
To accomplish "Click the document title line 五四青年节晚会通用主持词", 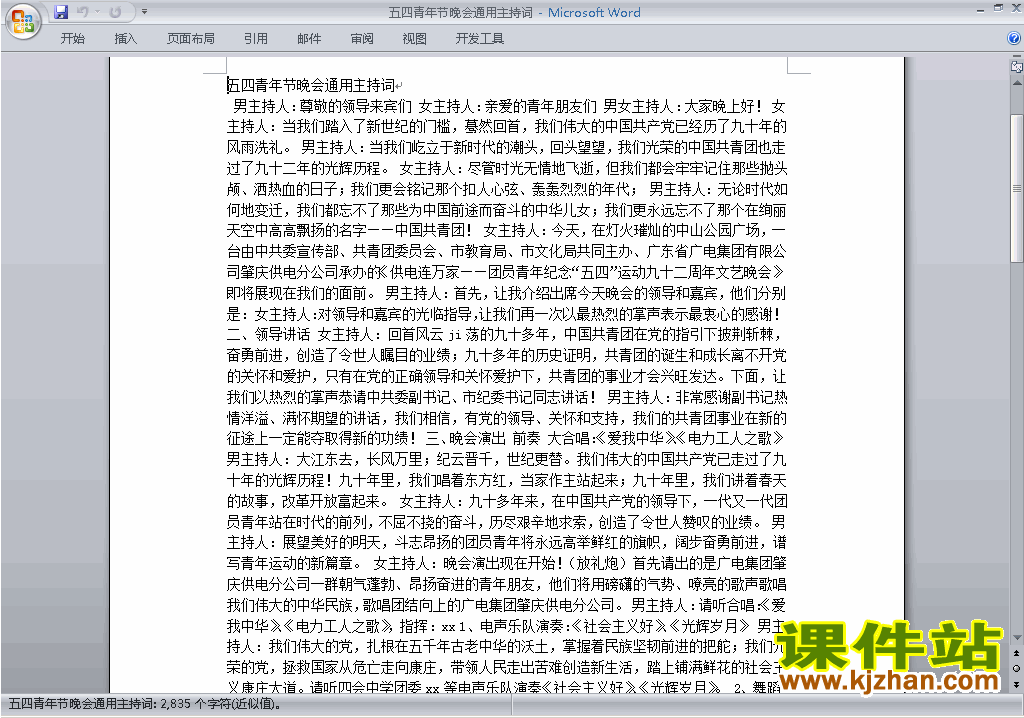I will click(x=312, y=85).
